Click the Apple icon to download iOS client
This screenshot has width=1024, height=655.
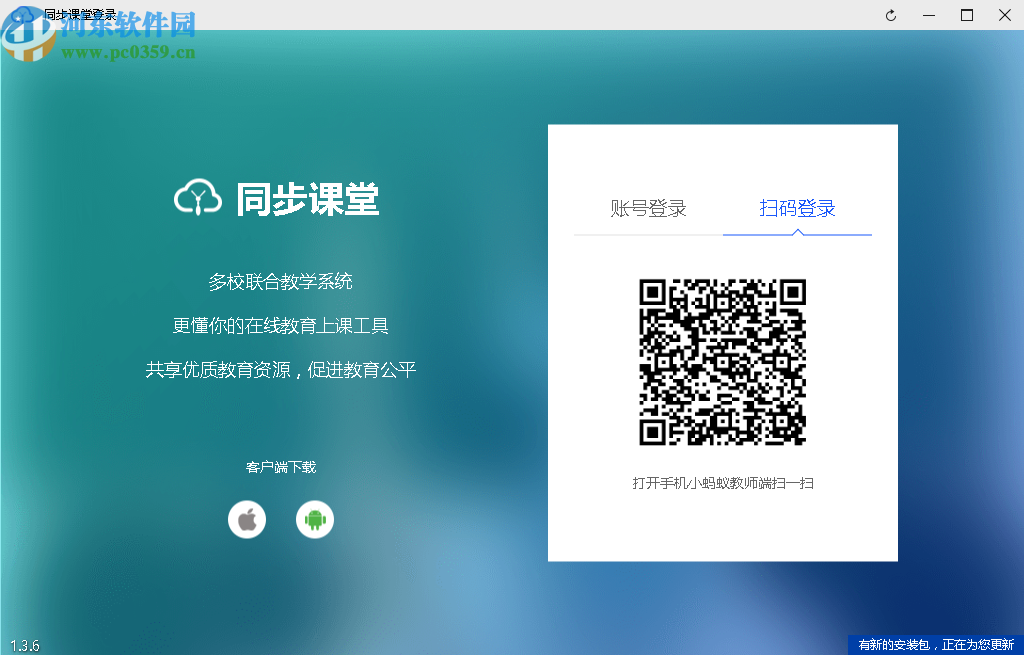(x=247, y=519)
